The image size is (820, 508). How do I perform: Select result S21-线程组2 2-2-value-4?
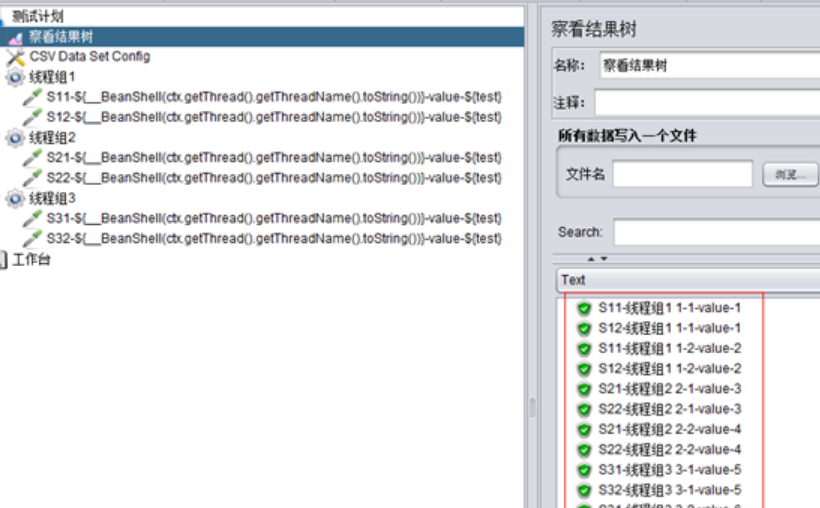669,430
